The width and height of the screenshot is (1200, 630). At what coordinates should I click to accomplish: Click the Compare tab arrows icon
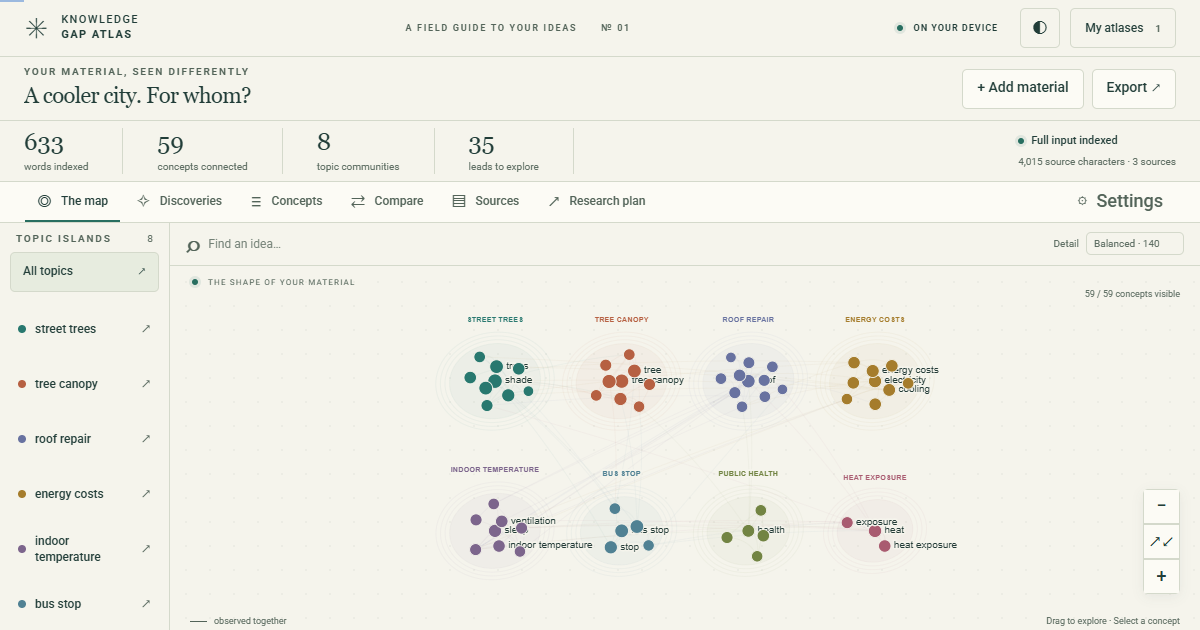[358, 201]
